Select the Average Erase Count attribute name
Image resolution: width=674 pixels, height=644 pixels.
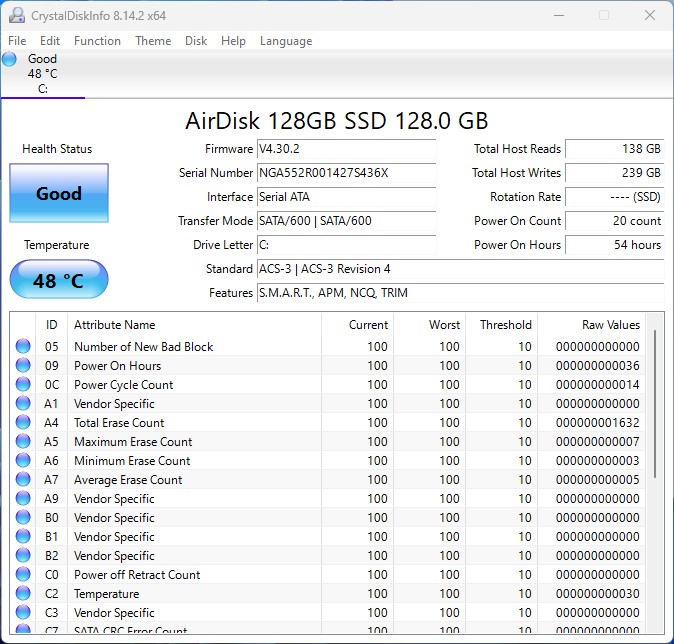pyautogui.click(x=128, y=480)
